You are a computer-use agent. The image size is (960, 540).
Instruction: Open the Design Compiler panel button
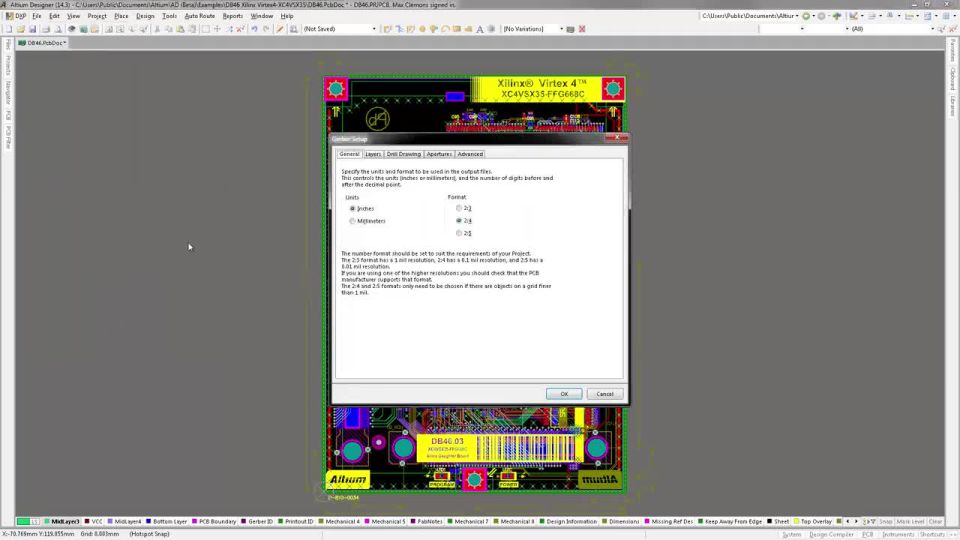coord(831,534)
